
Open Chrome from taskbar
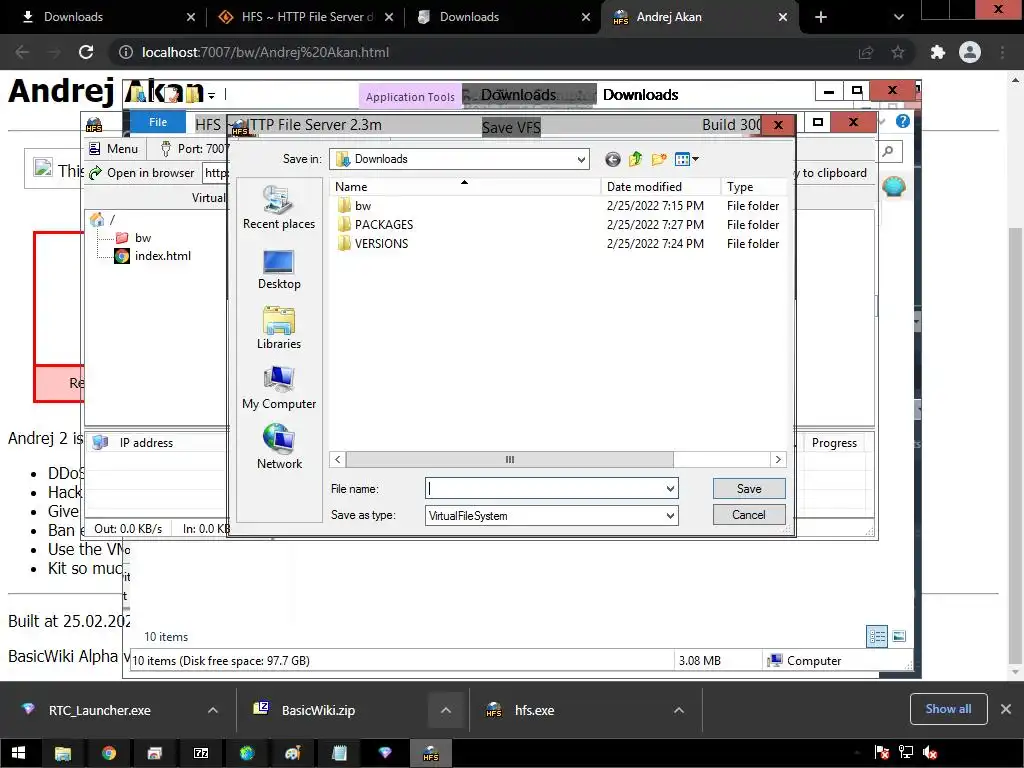[108, 753]
